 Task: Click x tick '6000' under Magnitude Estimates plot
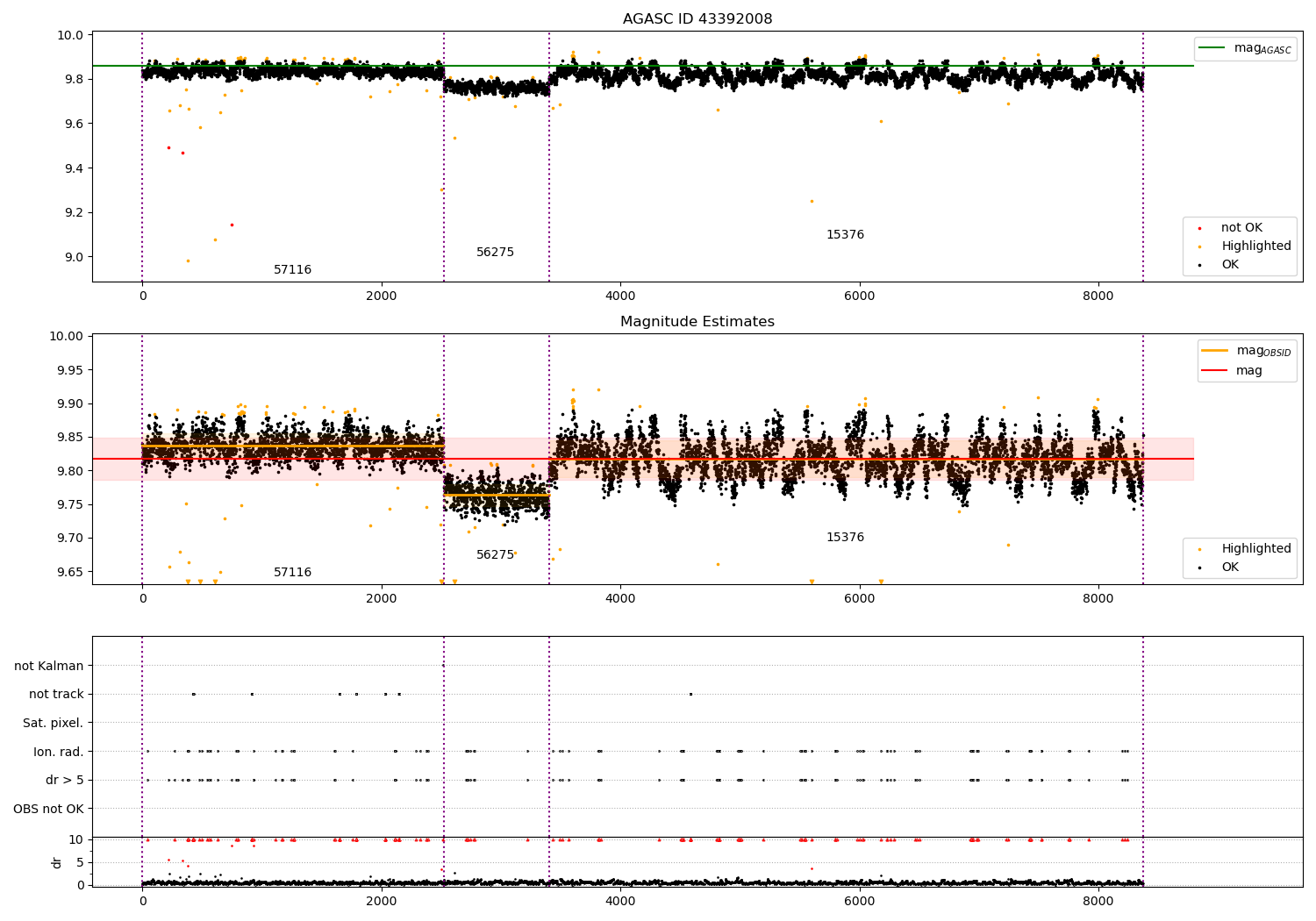coord(860,599)
